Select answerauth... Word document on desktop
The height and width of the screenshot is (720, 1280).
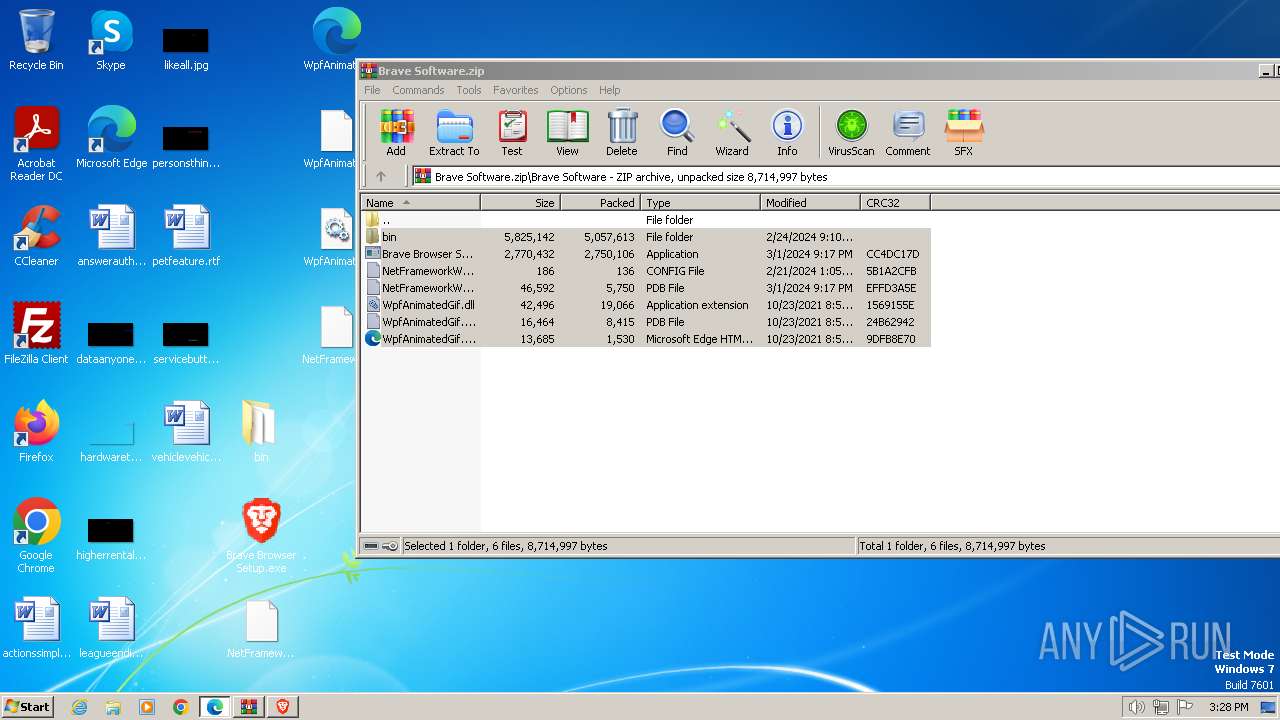[x=111, y=236]
